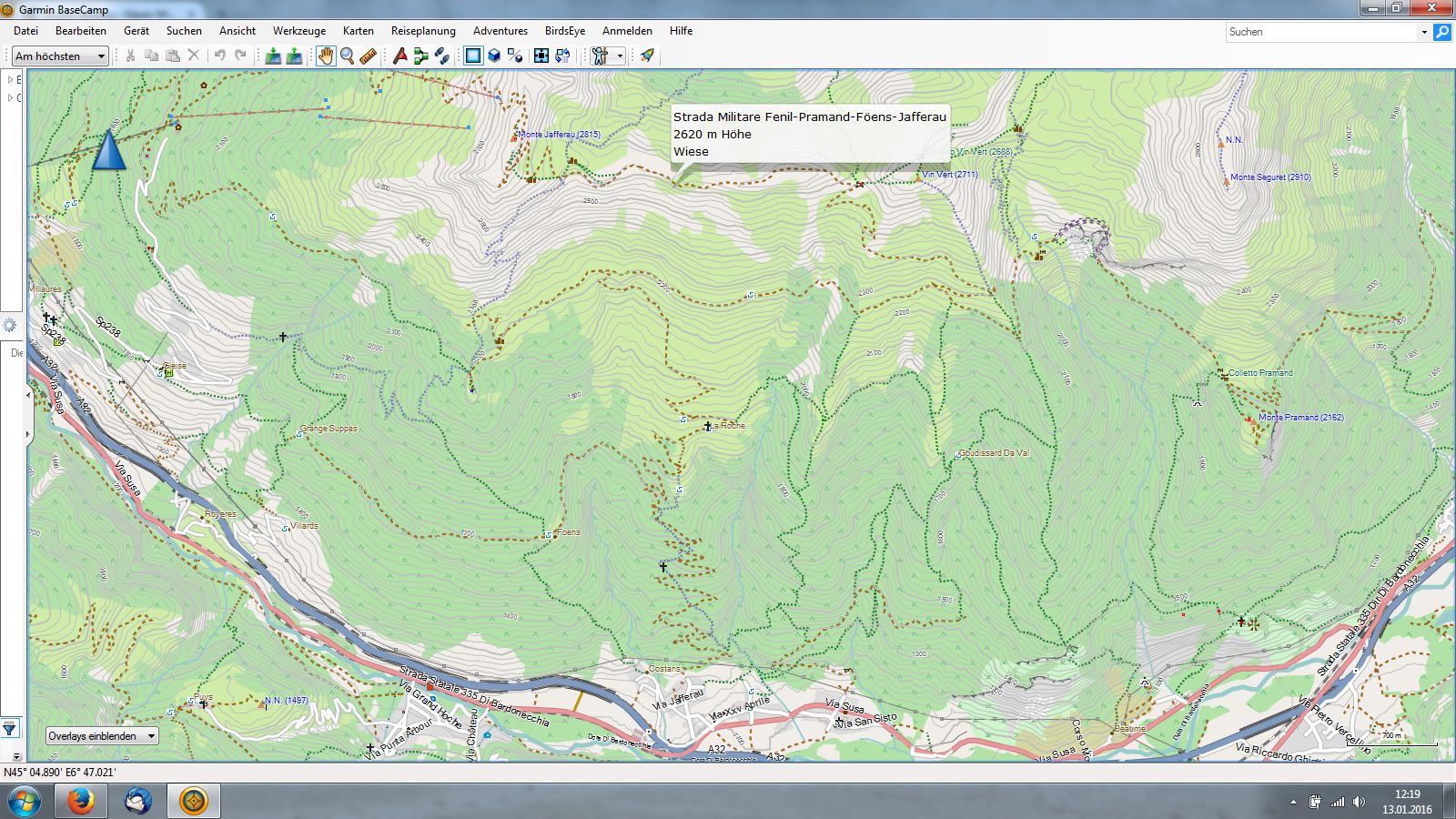Click into the Suchen search field

pyautogui.click(x=1319, y=32)
